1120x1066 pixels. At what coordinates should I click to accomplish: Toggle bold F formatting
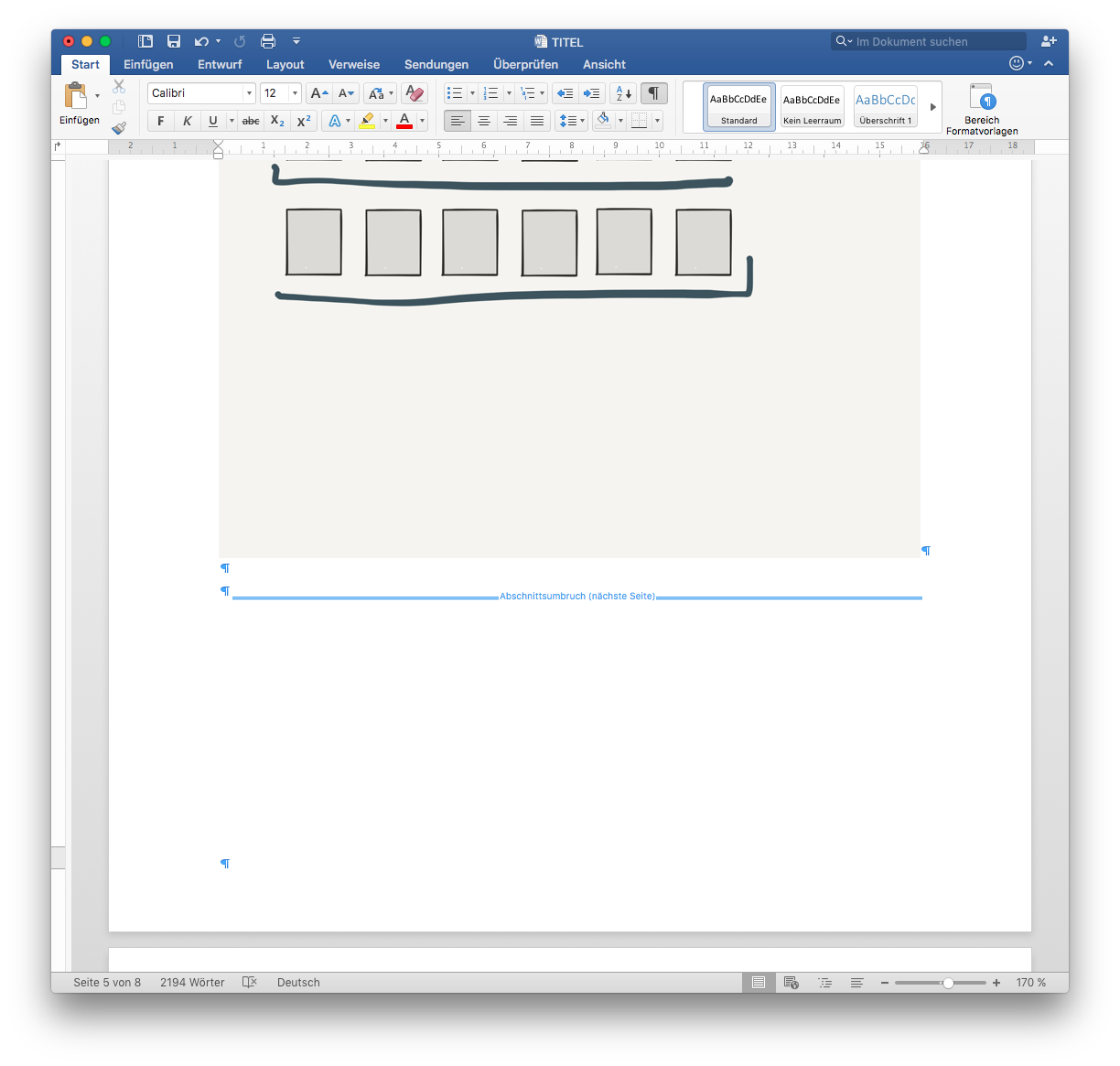161,121
